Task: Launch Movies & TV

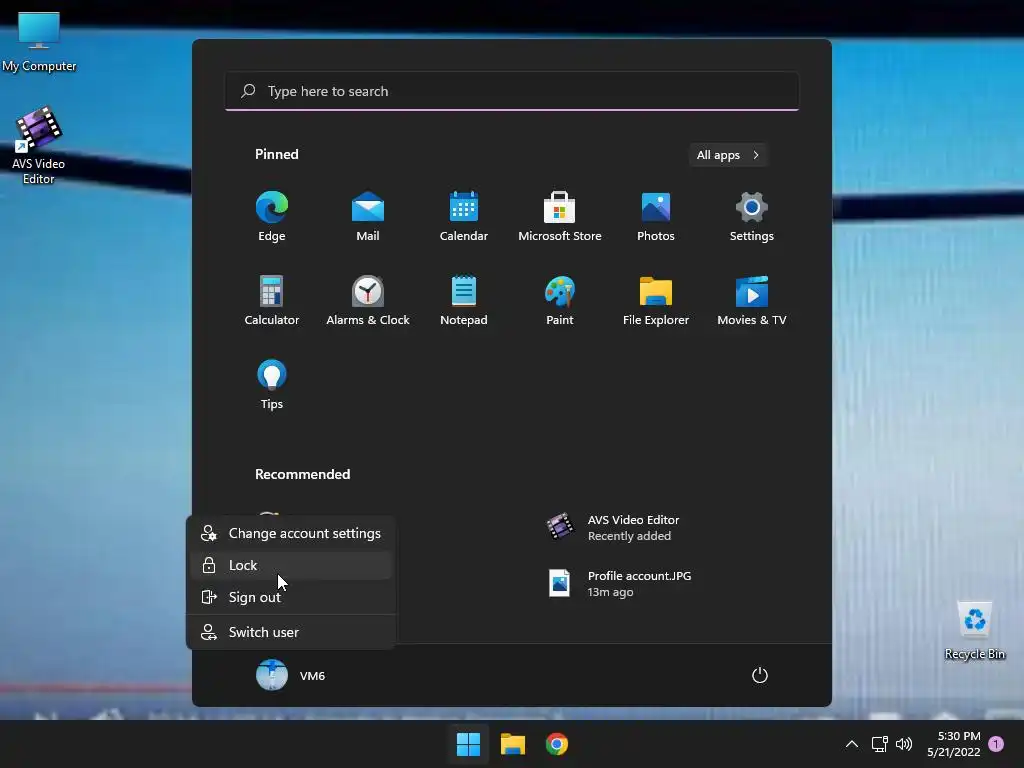Action: (x=752, y=300)
